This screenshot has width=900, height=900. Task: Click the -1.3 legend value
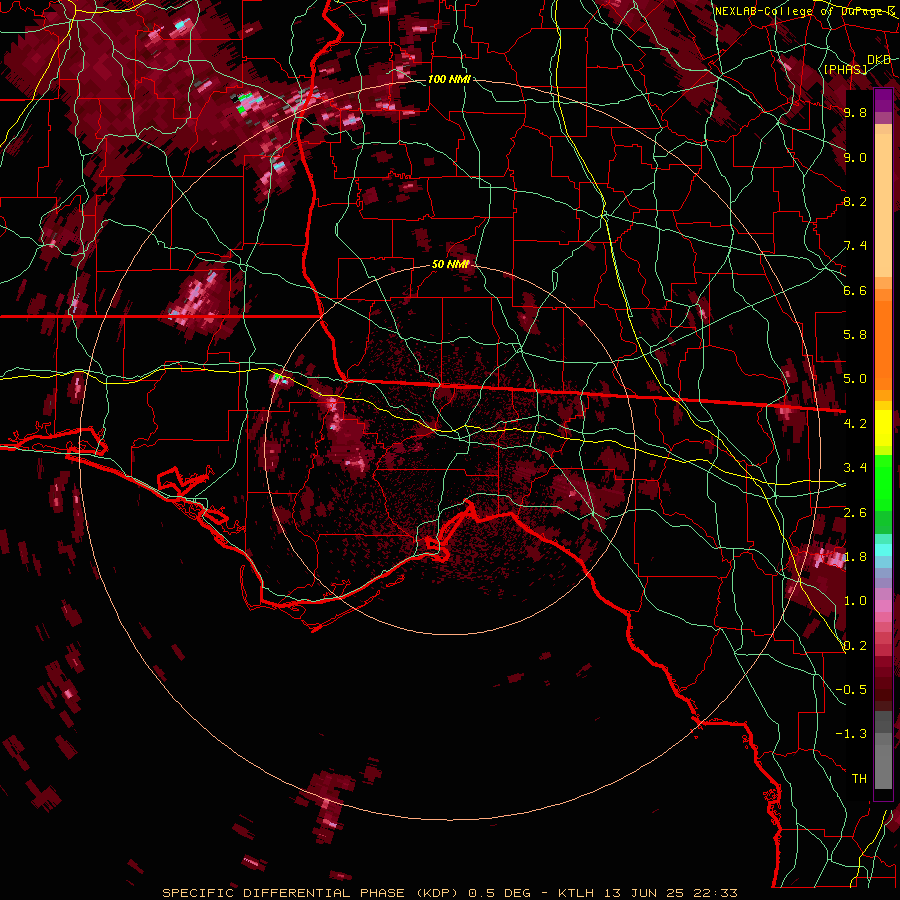(851, 734)
